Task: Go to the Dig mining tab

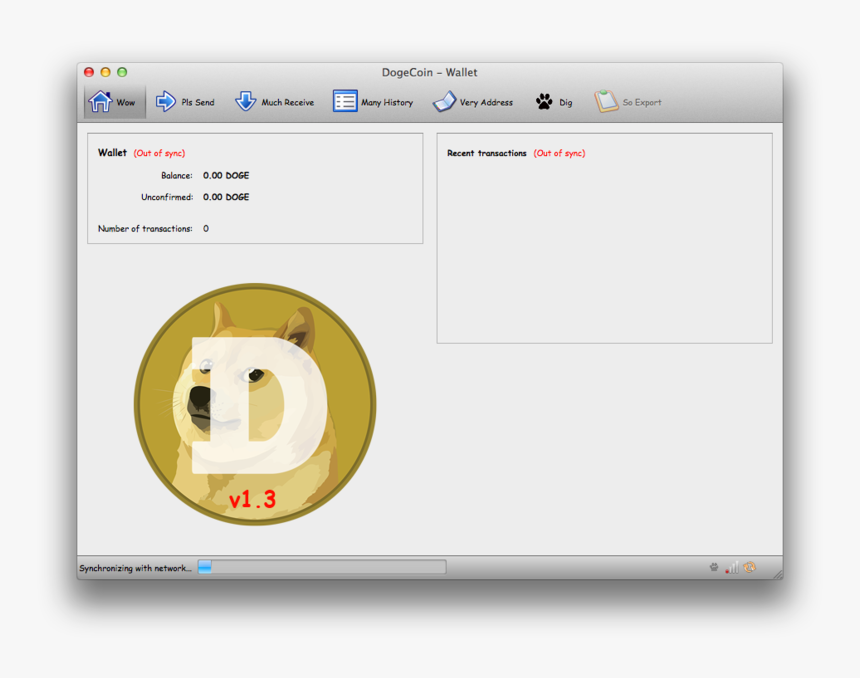Action: [x=554, y=102]
